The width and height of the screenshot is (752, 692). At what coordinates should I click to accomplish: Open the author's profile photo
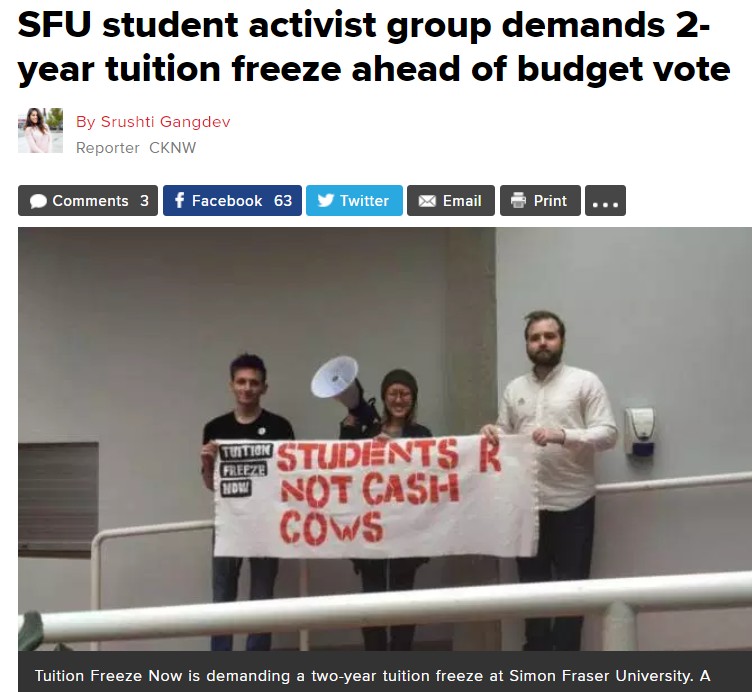[x=40, y=130]
